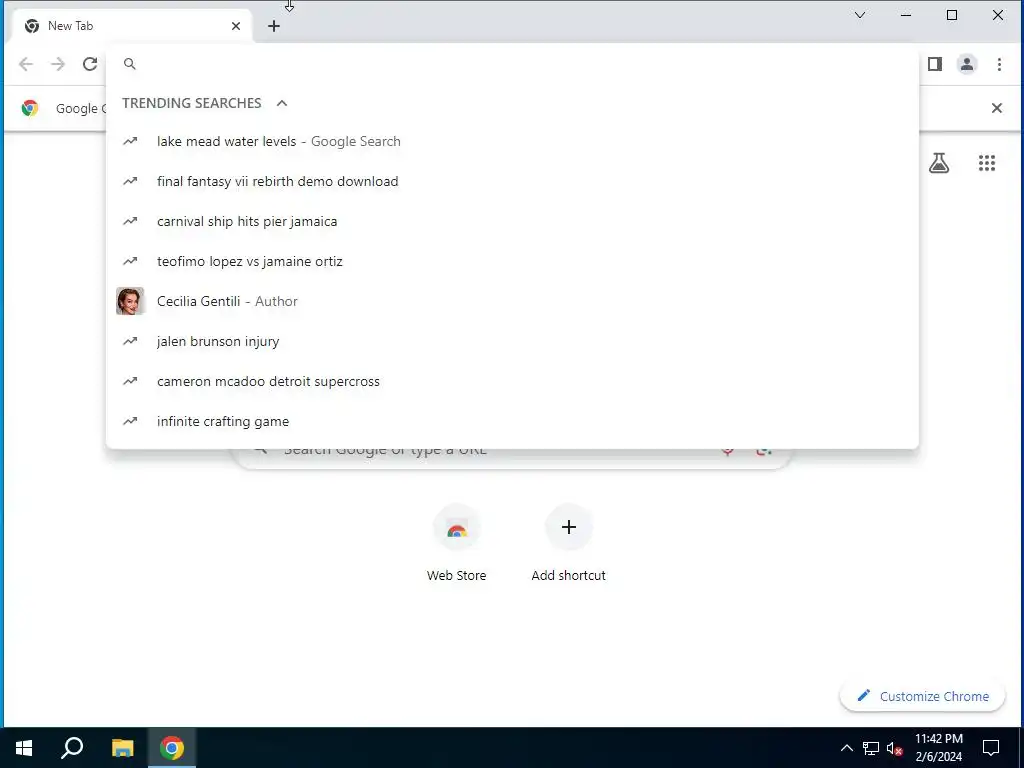Toggle the side panel icon
The width and height of the screenshot is (1024, 768).
(935, 64)
